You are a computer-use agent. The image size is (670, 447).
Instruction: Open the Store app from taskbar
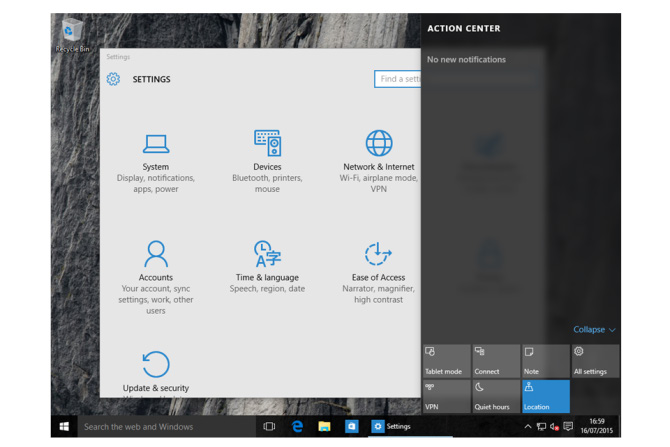pos(352,426)
